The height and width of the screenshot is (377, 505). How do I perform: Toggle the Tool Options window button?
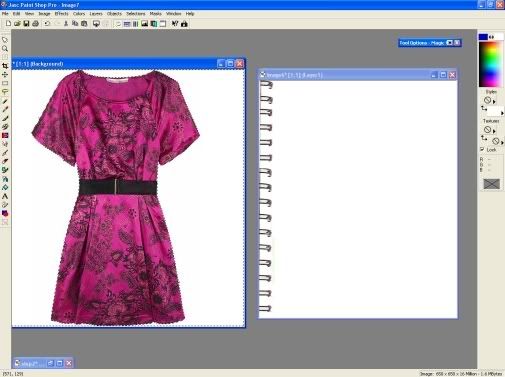[x=127, y=24]
